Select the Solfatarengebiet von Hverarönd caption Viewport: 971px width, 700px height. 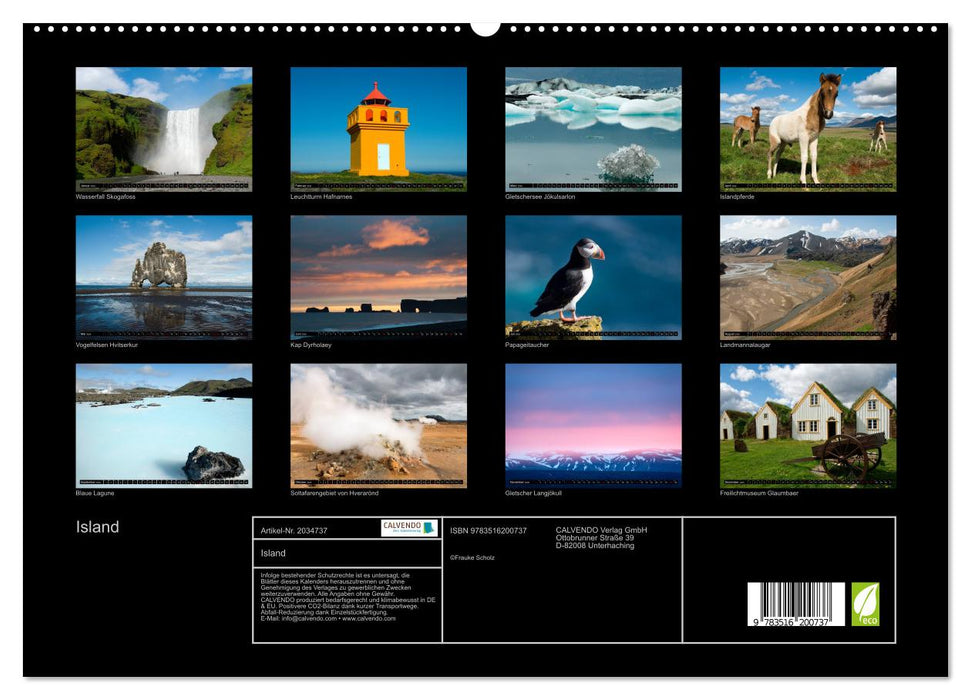click(339, 491)
